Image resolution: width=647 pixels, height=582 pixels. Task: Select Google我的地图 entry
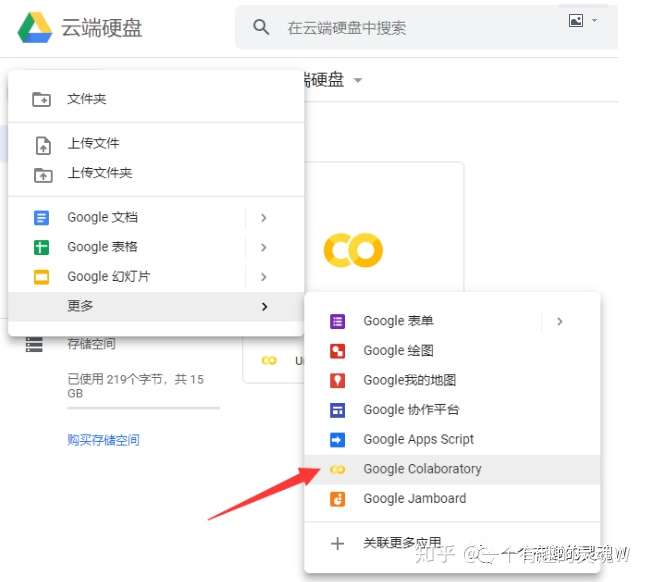tap(452, 380)
